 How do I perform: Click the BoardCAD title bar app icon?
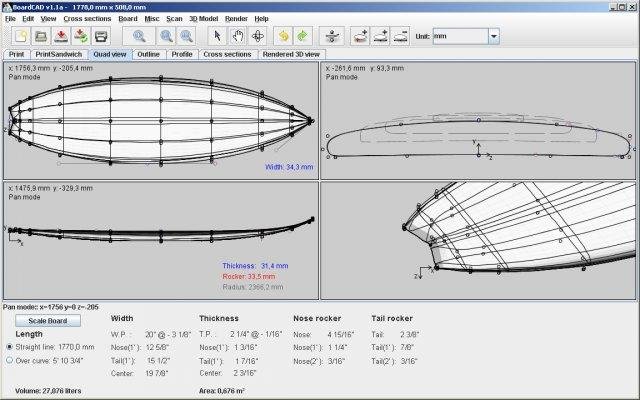click(x=7, y=7)
